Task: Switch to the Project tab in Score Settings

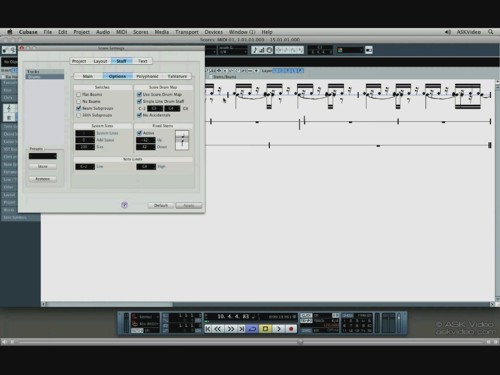Action: pos(79,61)
